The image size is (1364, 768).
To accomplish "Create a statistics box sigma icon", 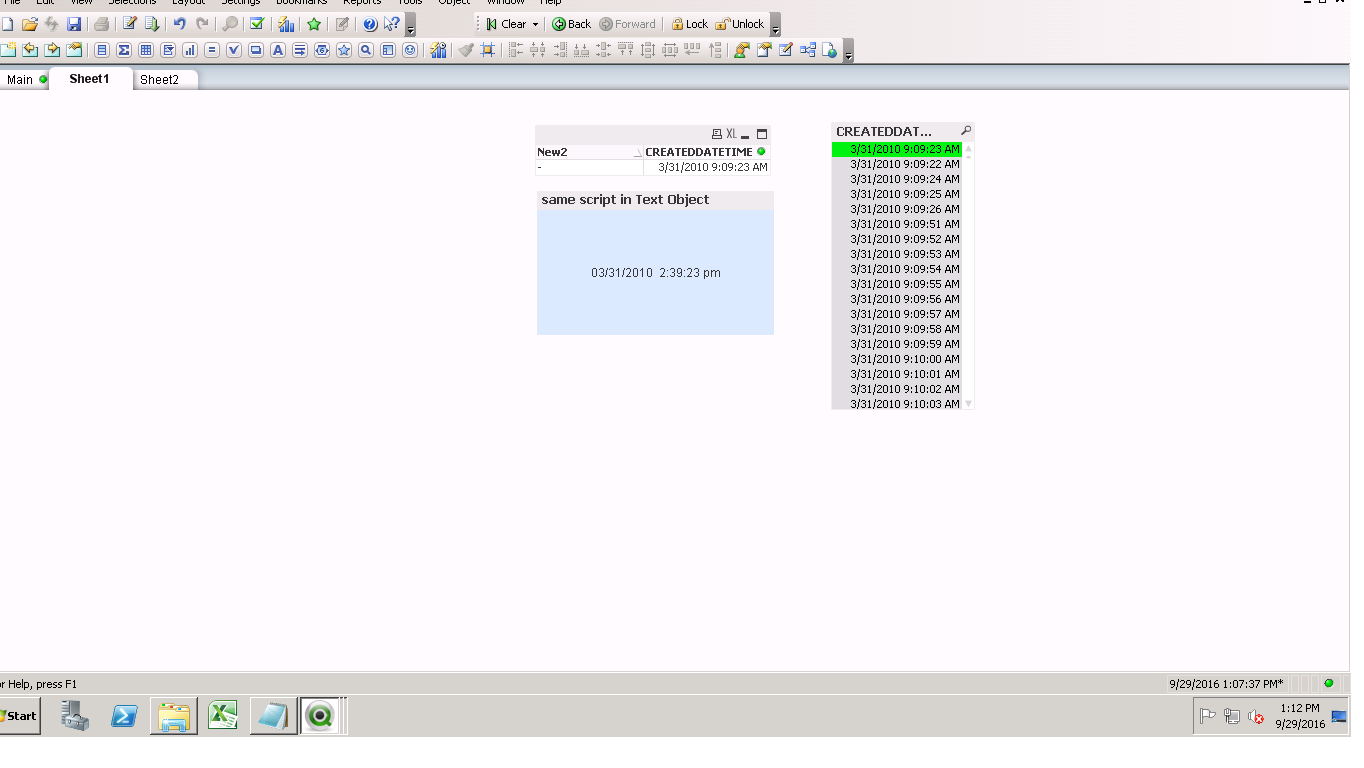I will pyautogui.click(x=124, y=50).
